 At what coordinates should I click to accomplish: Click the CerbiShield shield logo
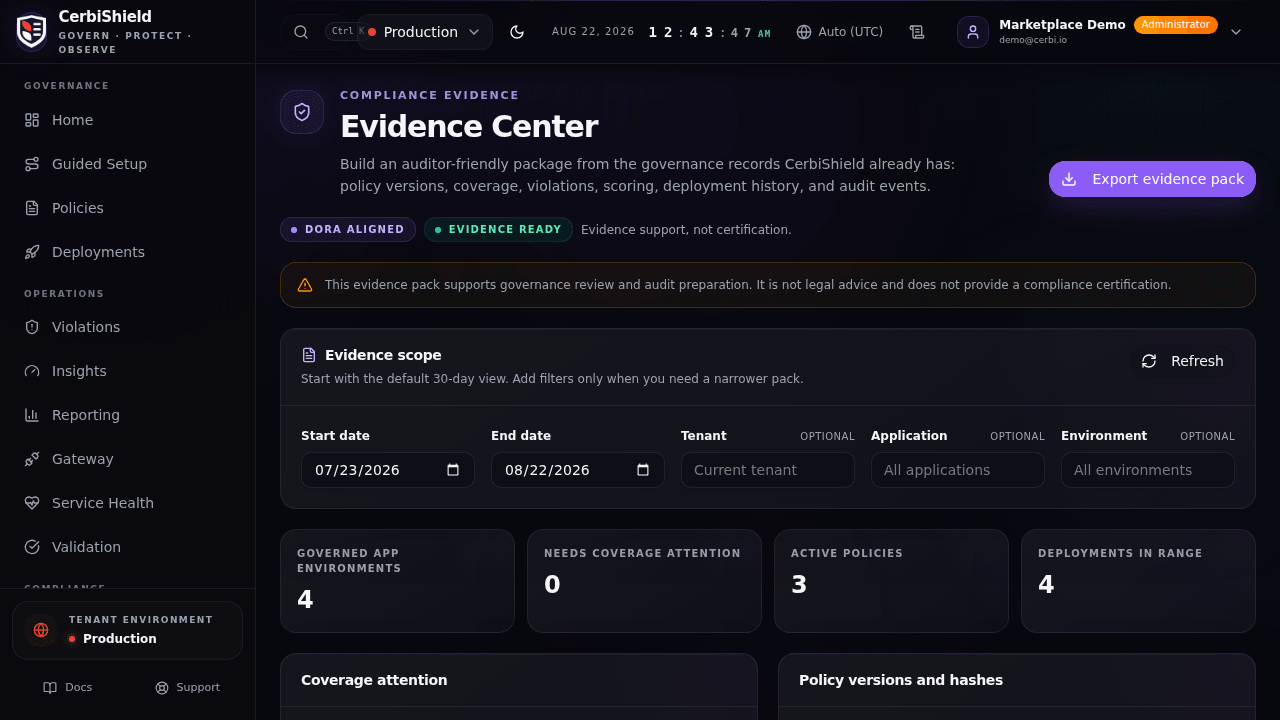point(32,32)
